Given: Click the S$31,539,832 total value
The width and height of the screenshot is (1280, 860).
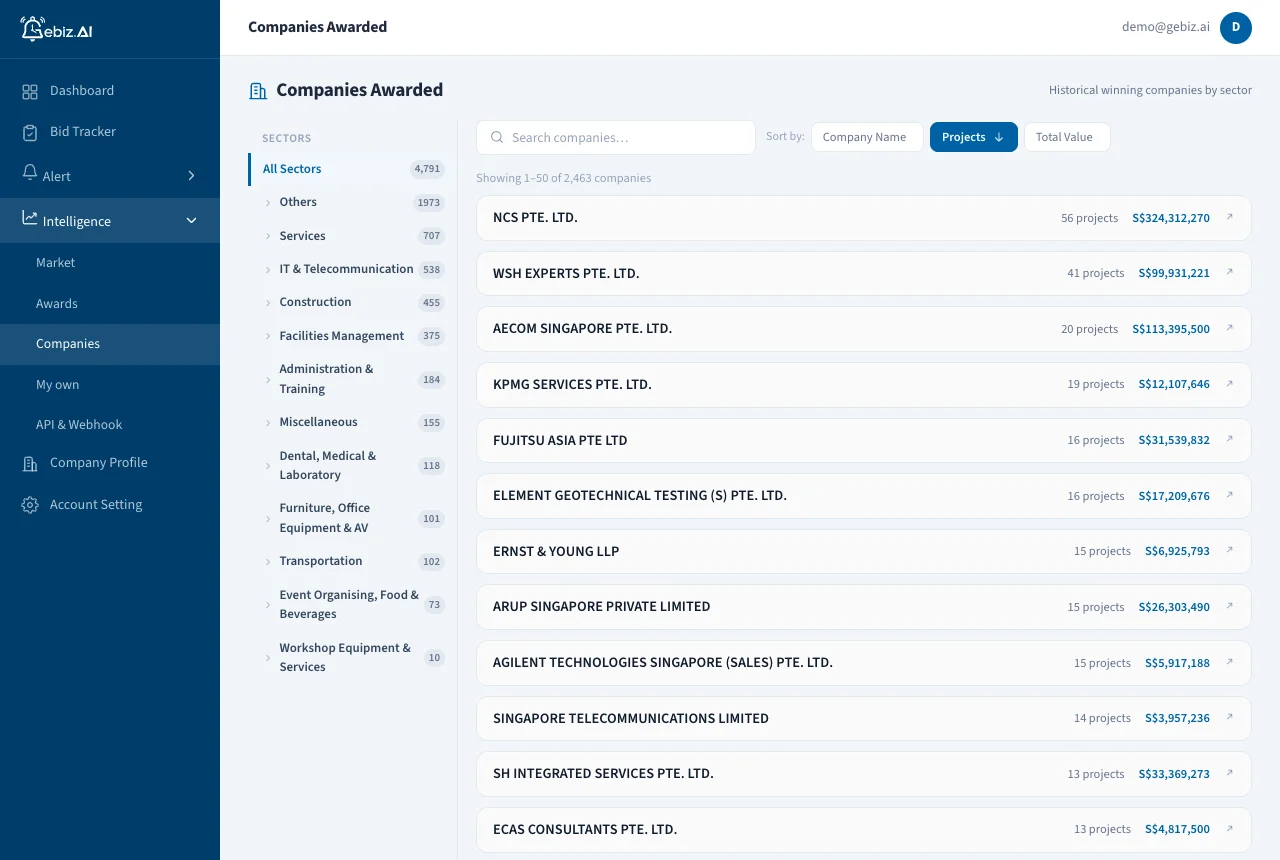Looking at the screenshot, I should [1174, 440].
